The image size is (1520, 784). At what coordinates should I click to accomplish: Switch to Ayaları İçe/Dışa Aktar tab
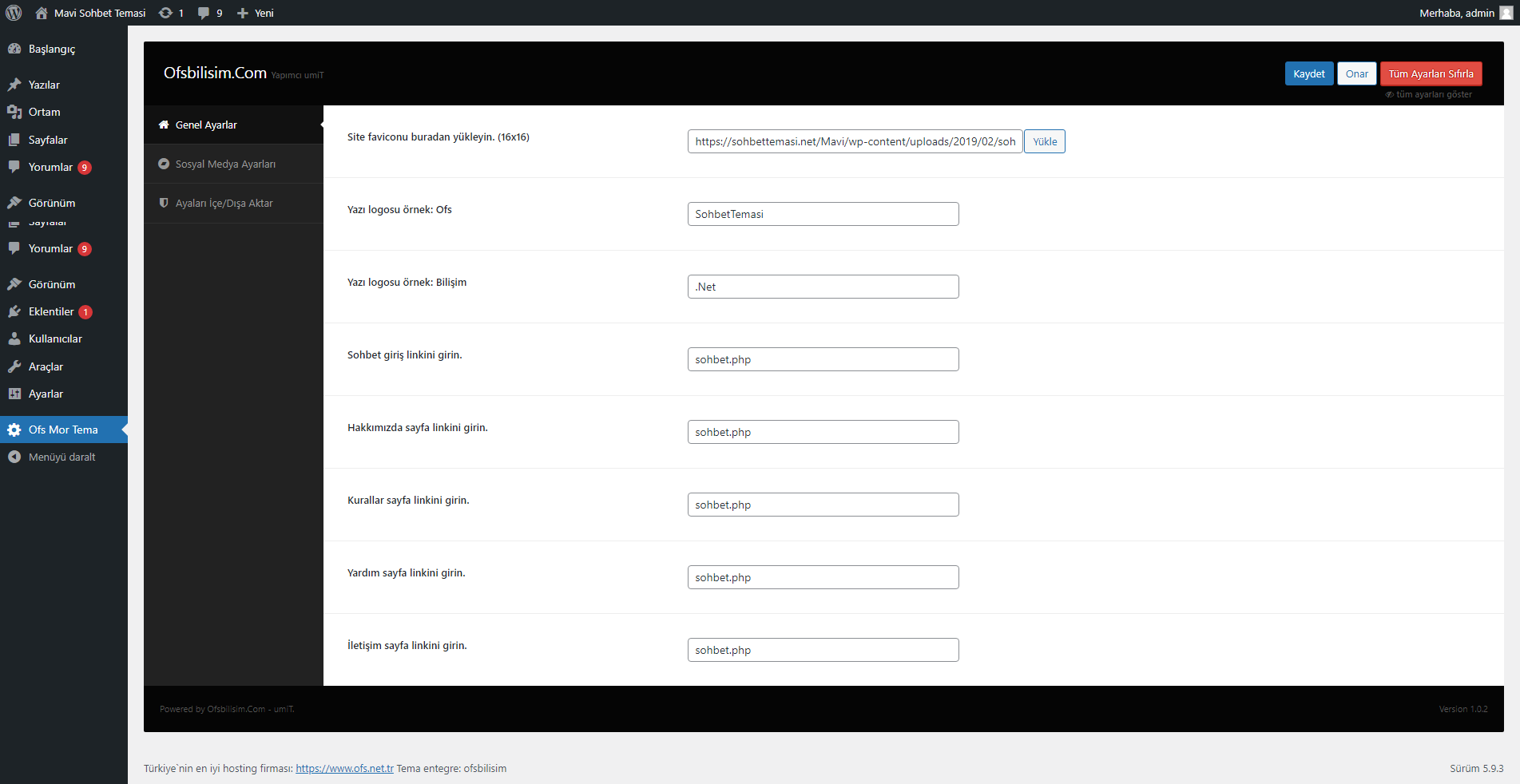pyautogui.click(x=233, y=203)
